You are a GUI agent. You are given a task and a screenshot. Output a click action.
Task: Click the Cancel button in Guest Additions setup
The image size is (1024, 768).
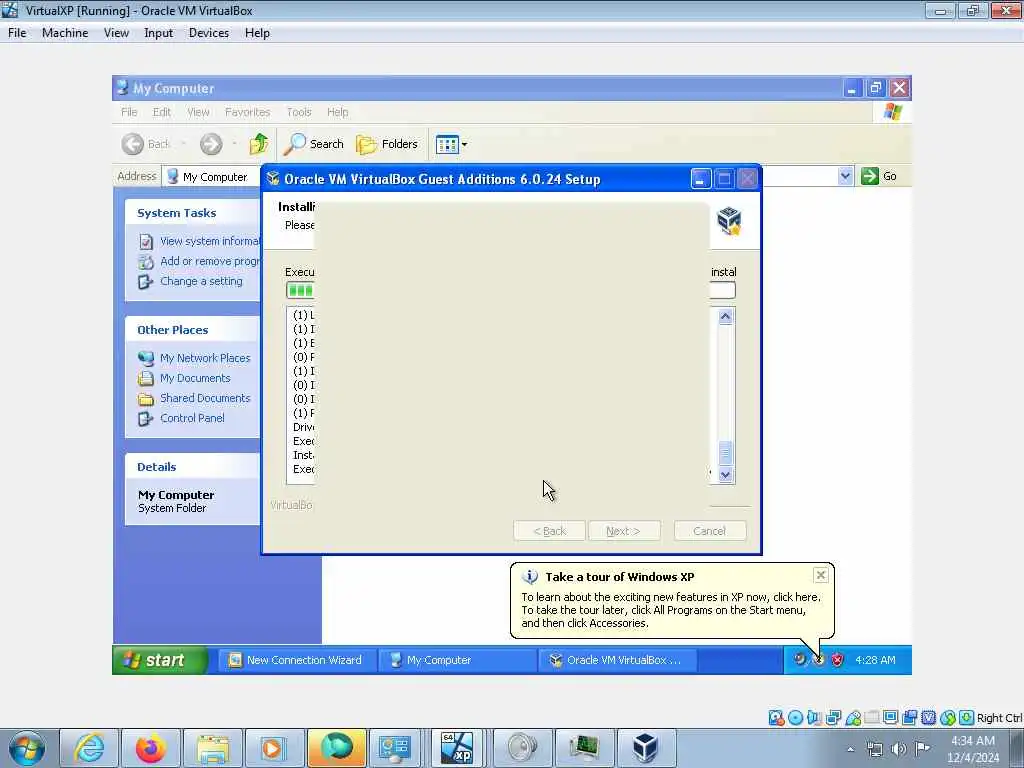(709, 531)
